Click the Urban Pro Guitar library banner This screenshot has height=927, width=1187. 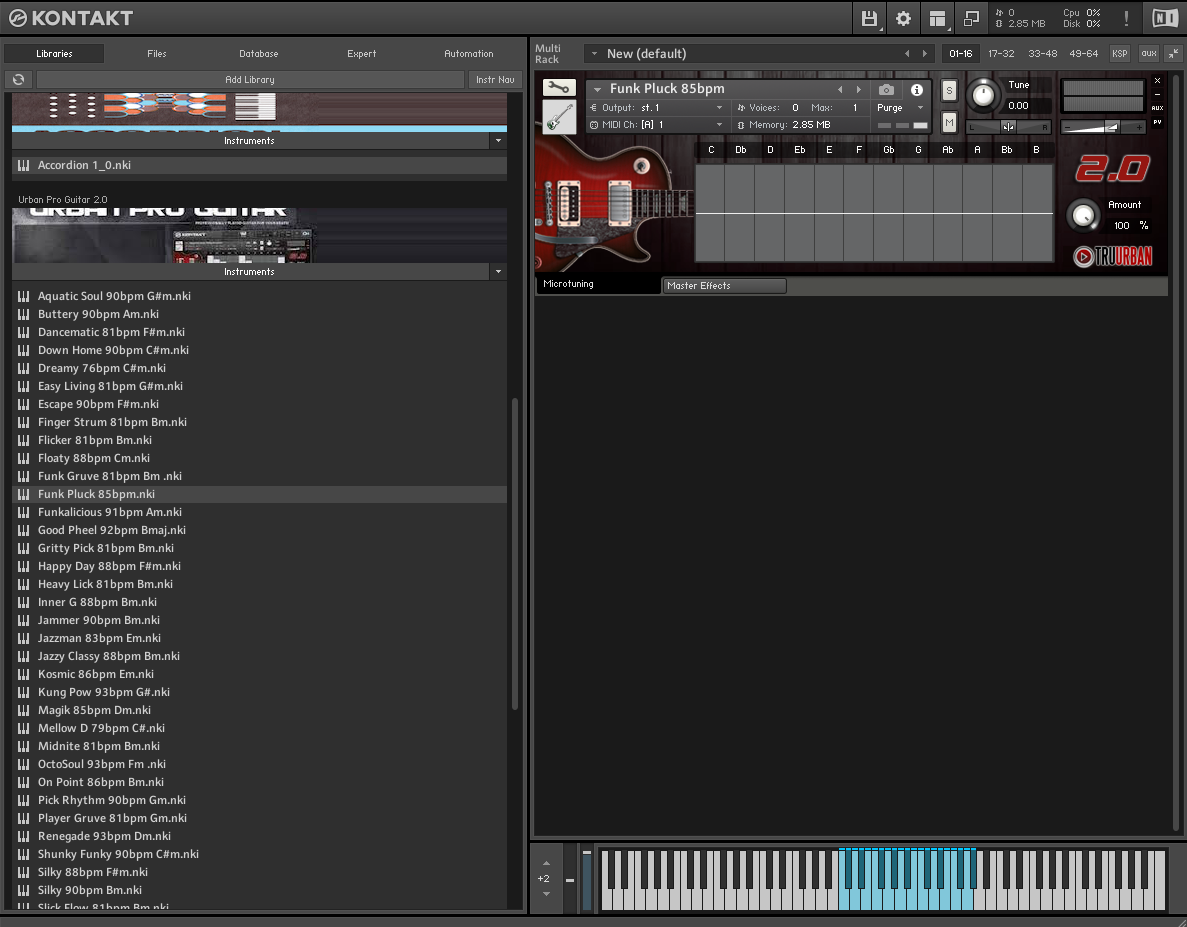coord(260,235)
